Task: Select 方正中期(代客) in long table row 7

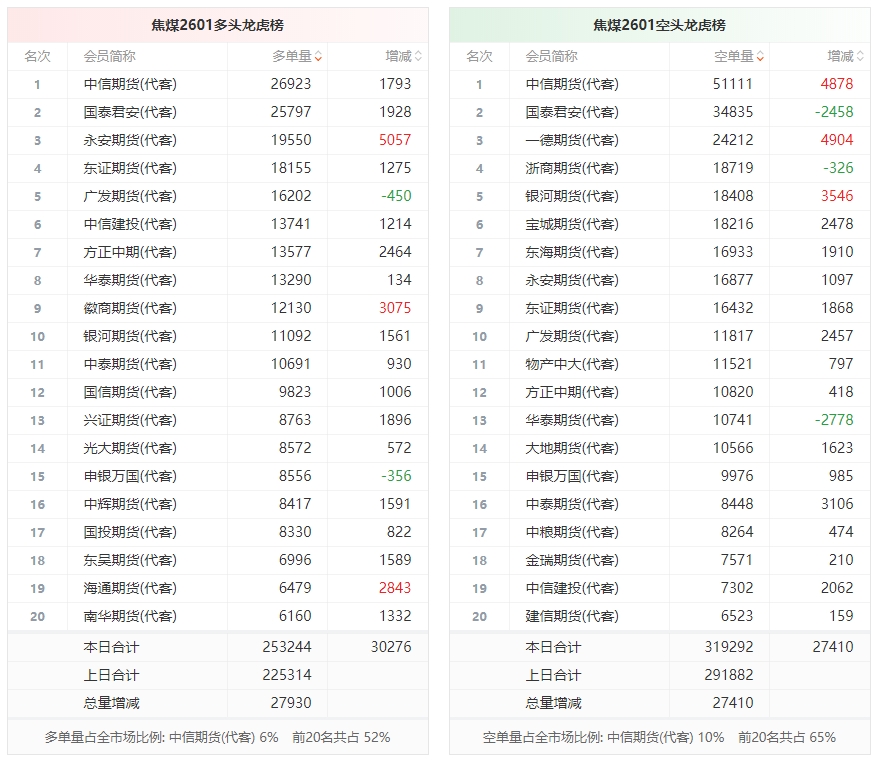Action: [130, 252]
